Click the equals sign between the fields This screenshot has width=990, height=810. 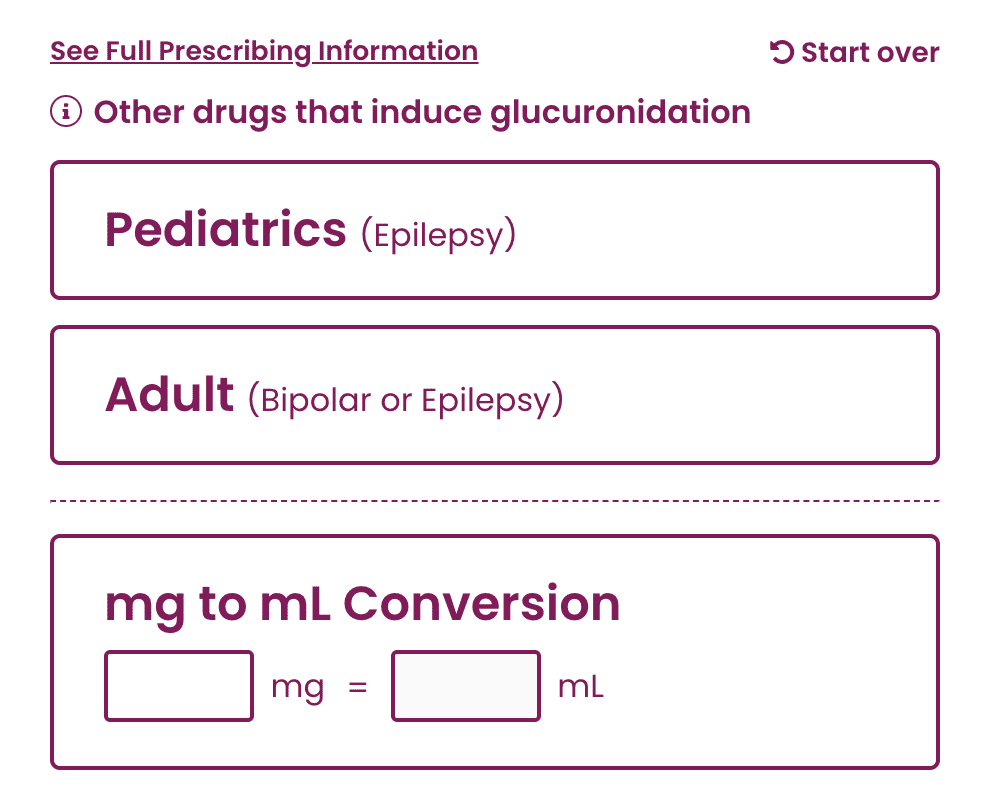click(x=358, y=687)
